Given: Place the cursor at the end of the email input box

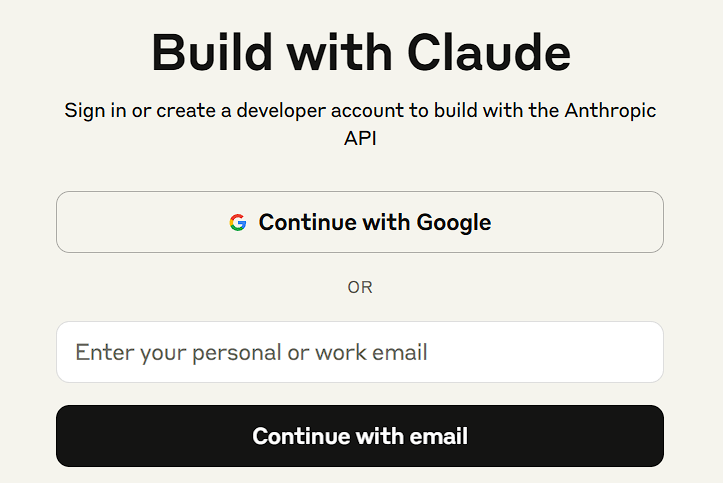Looking at the screenshot, I should point(646,352).
